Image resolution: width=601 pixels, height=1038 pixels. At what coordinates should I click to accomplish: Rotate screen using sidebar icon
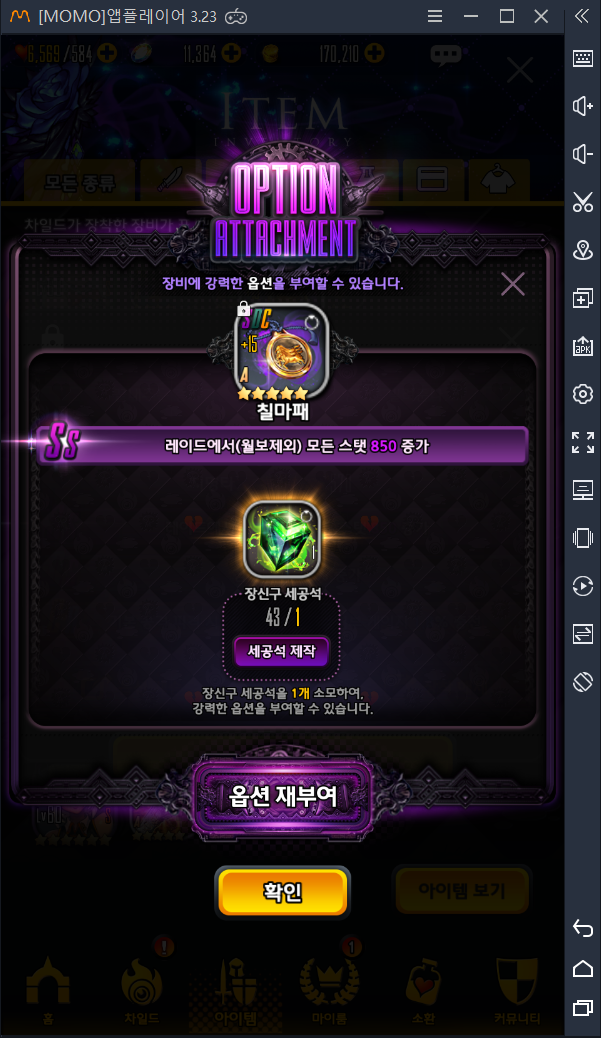[x=582, y=682]
